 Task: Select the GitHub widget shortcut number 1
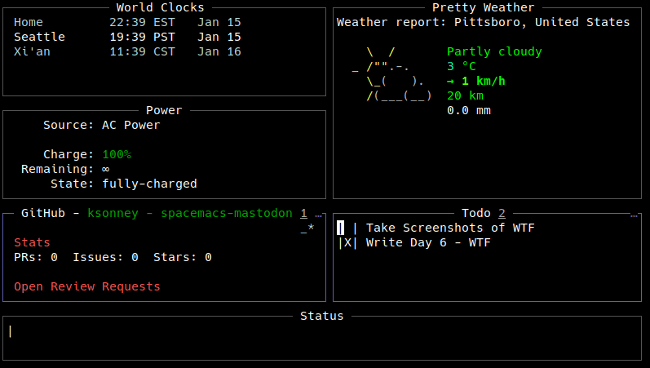pos(304,213)
